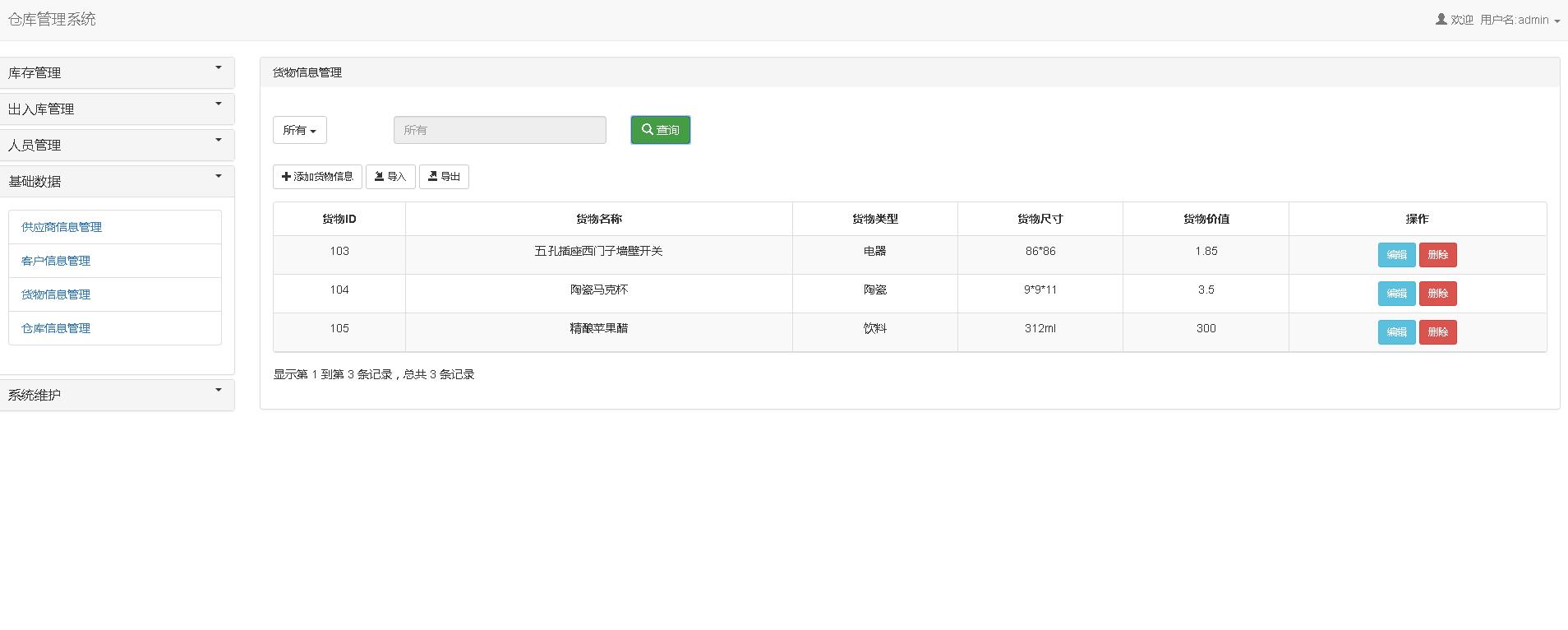This screenshot has height=630, width=1568.
Task: Click the 货物名称 column header
Action: (x=598, y=219)
